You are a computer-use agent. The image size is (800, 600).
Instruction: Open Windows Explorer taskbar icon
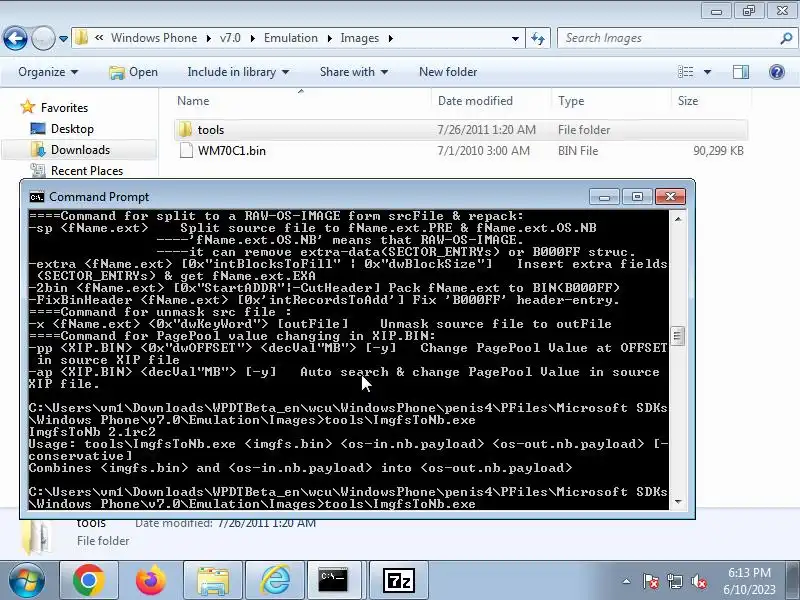point(213,581)
